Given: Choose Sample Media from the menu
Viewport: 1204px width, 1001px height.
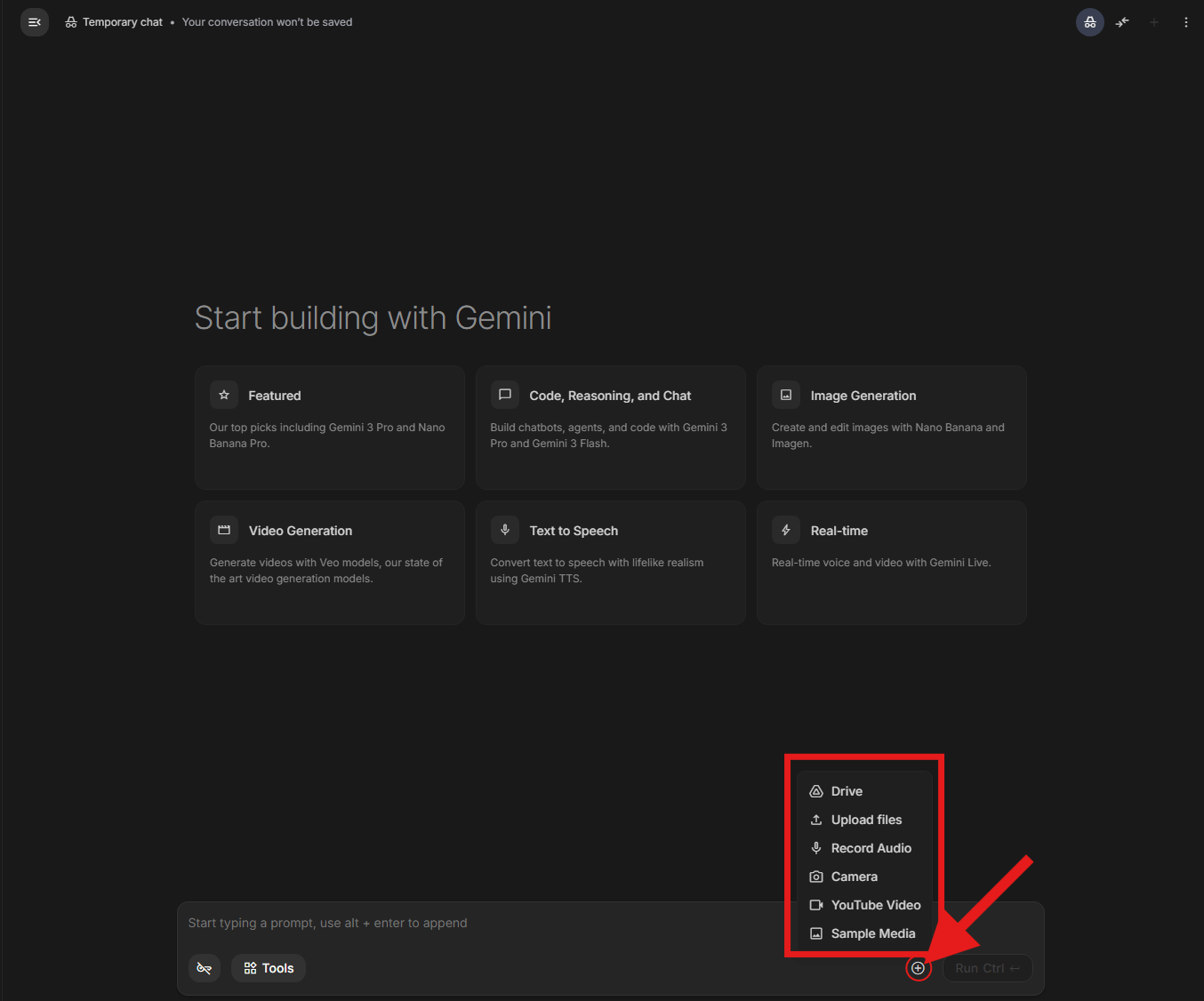Looking at the screenshot, I should point(872,933).
